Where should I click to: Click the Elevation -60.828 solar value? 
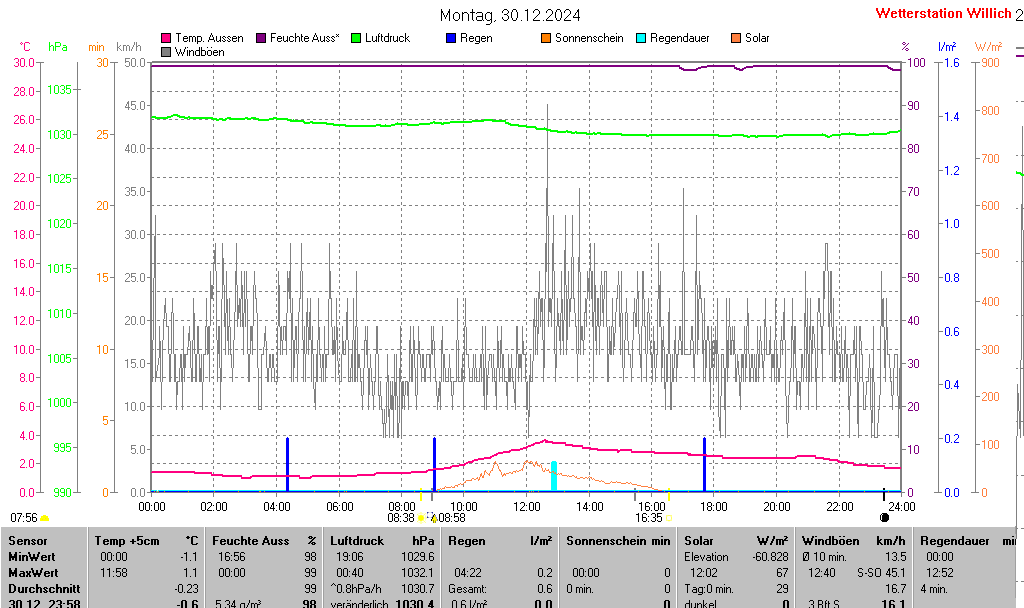coord(737,557)
